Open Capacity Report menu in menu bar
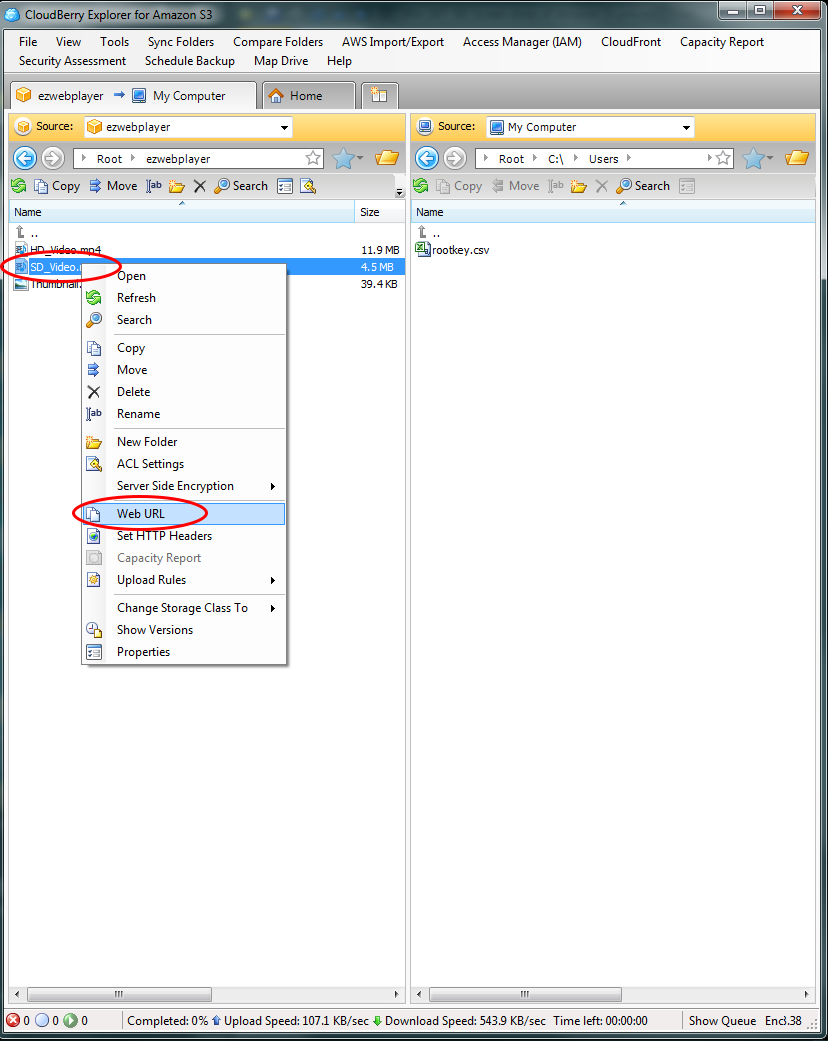 click(x=722, y=42)
